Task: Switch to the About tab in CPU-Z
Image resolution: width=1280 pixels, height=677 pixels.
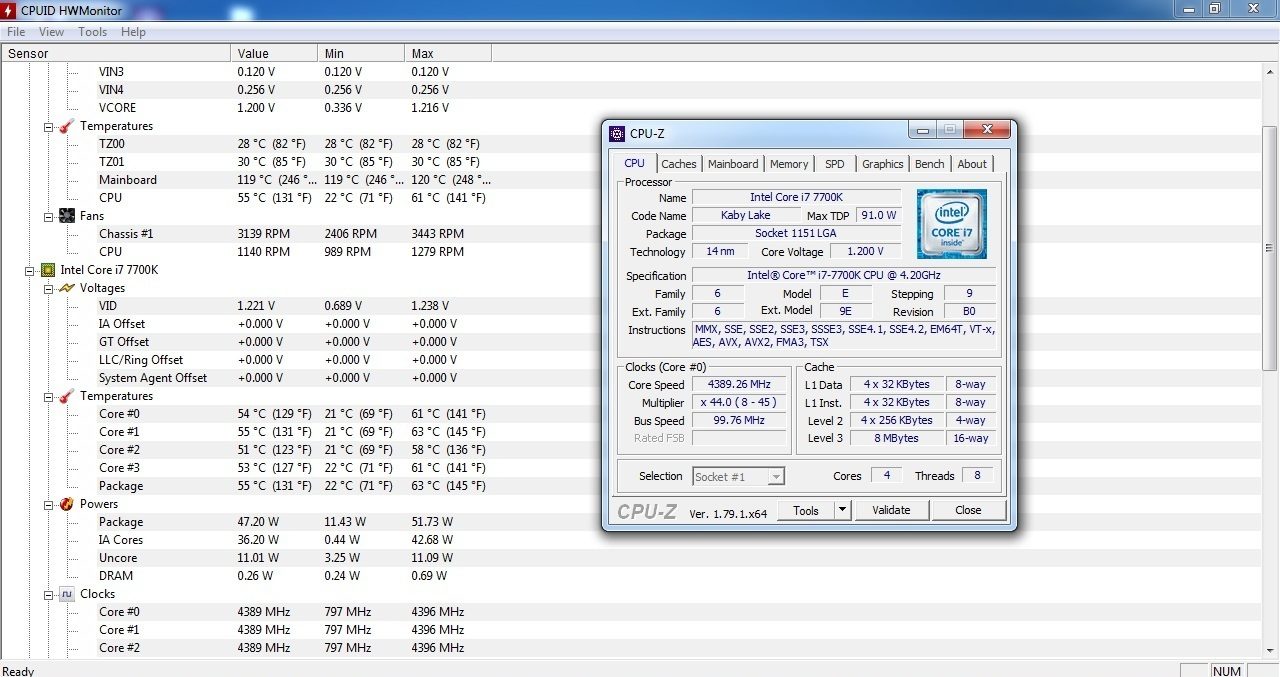Action: [x=972, y=164]
